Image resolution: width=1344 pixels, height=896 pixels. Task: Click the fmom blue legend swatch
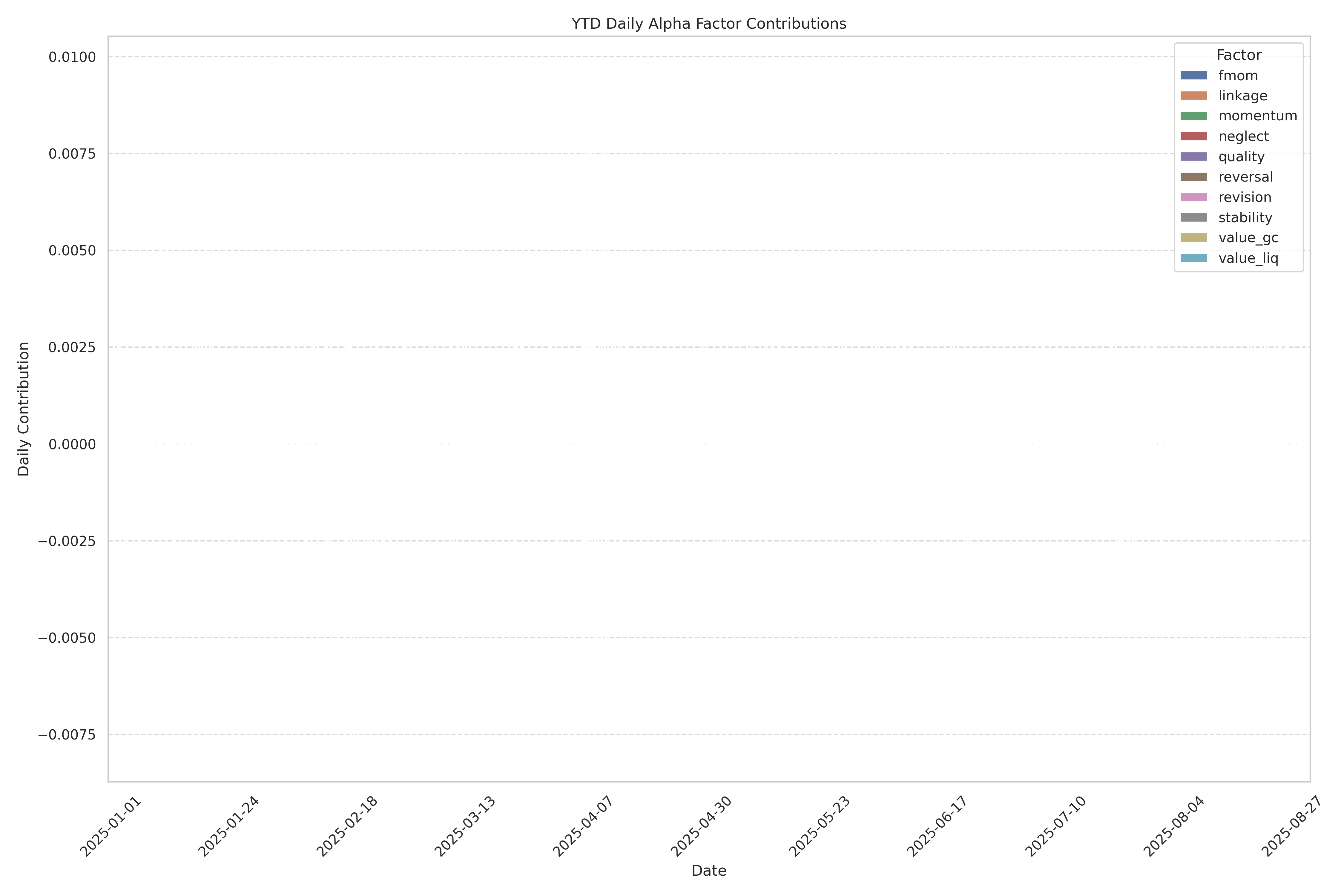point(1193,76)
